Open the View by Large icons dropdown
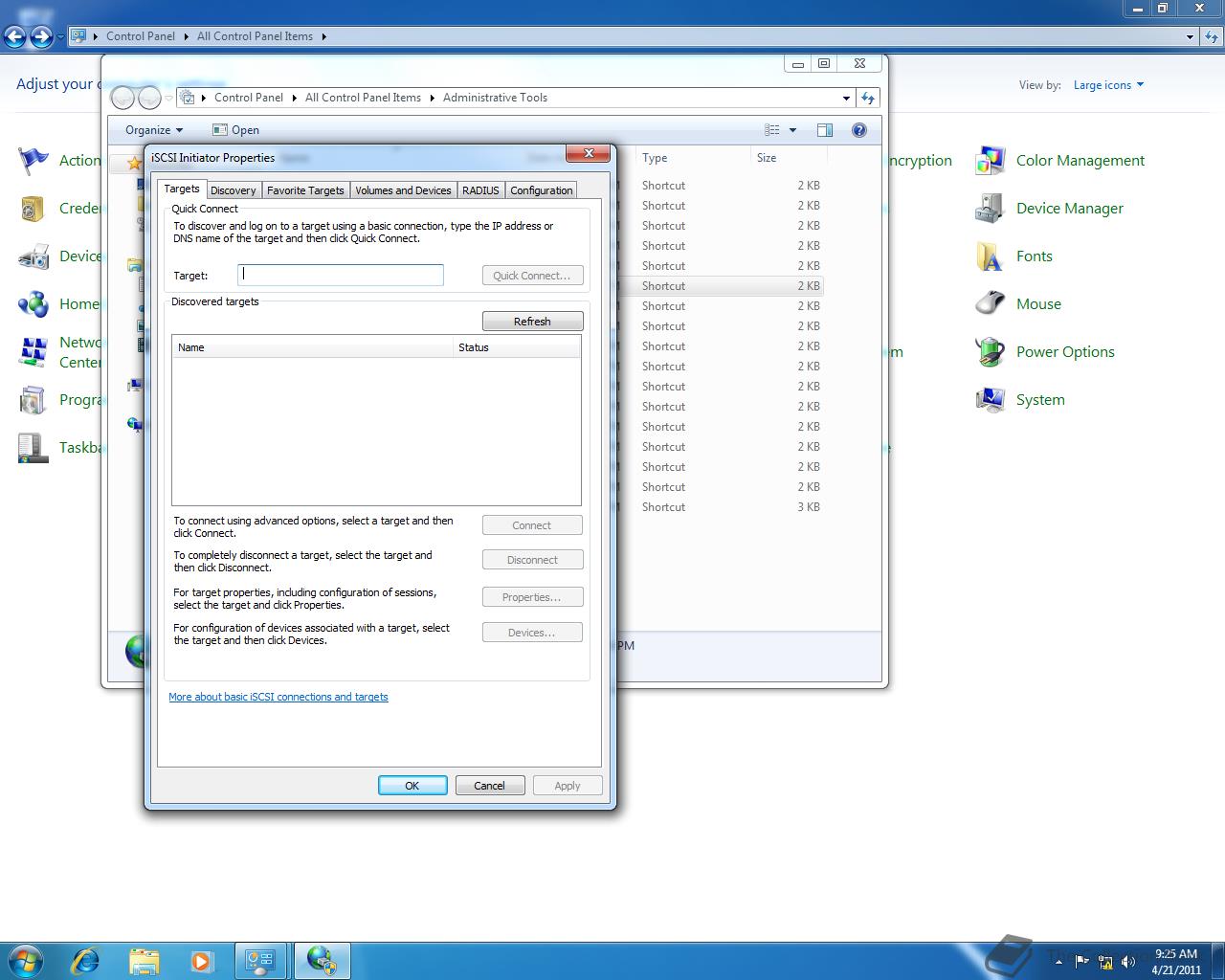The width and height of the screenshot is (1225, 980). [x=1108, y=85]
